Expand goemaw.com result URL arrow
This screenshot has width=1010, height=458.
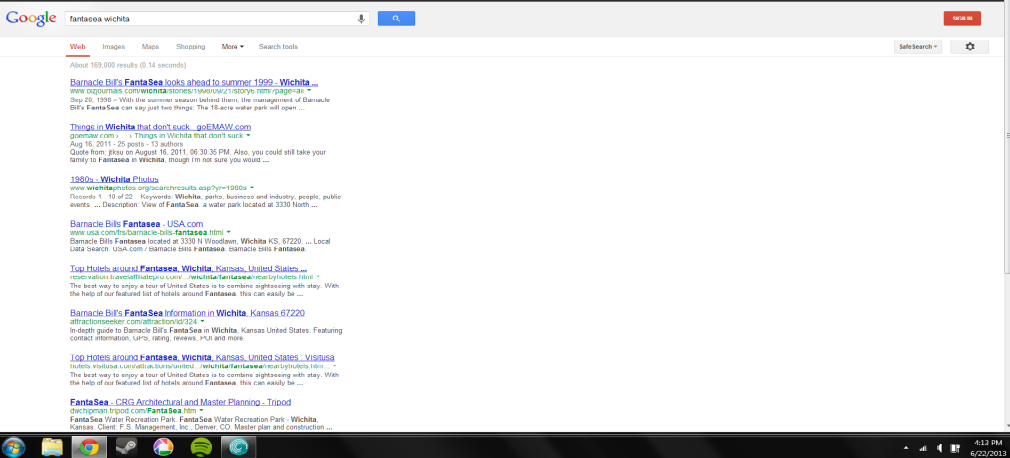click(x=248, y=136)
